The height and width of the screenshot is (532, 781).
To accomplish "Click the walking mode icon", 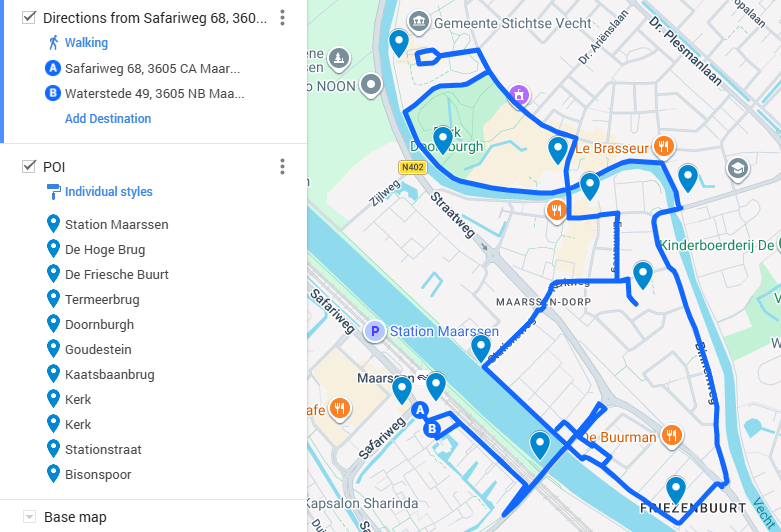I will [x=54, y=43].
